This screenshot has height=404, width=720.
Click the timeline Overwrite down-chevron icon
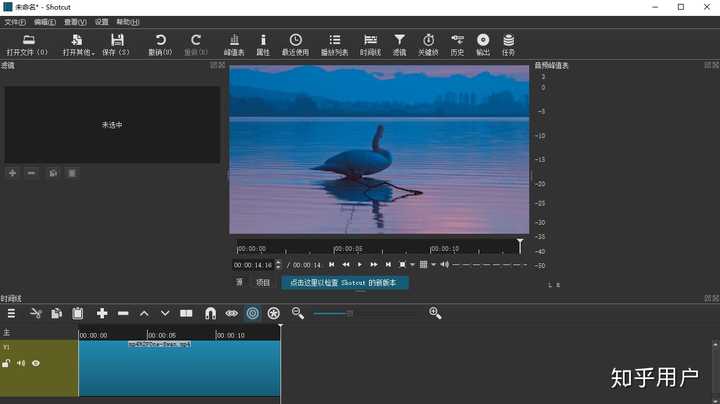[165, 314]
